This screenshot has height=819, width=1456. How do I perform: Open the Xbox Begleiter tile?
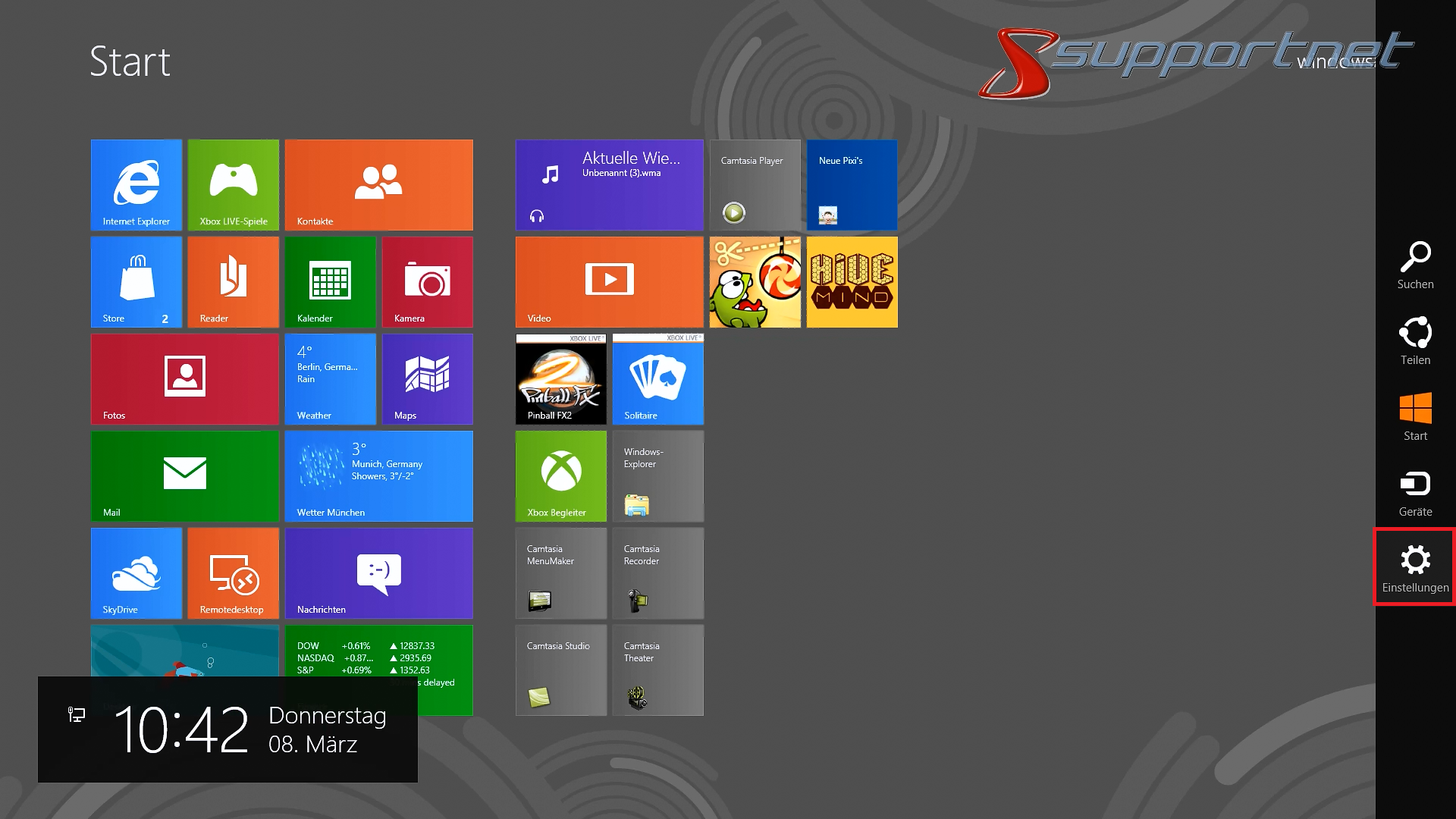point(561,476)
